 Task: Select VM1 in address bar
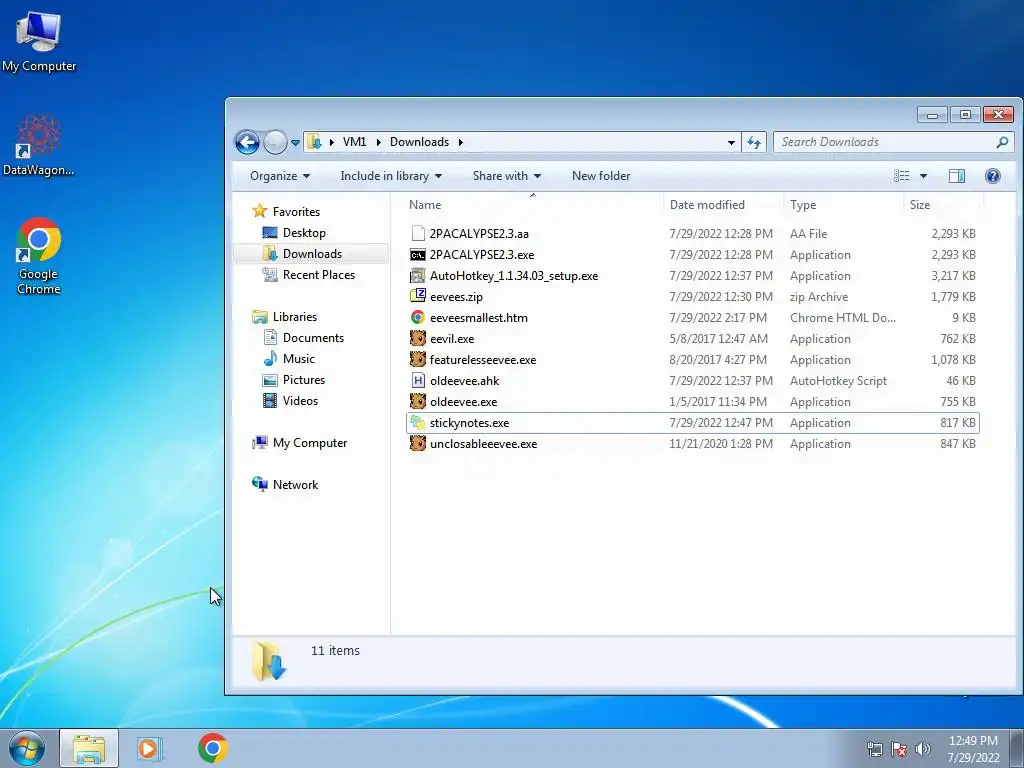[x=355, y=142]
